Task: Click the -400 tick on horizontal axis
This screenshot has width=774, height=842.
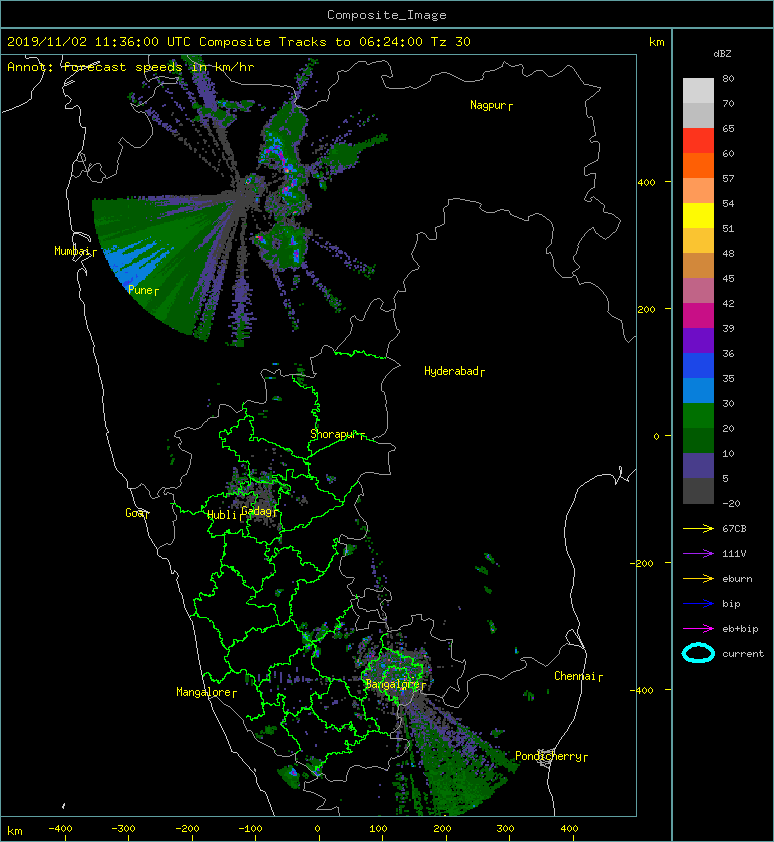Action: point(61,829)
